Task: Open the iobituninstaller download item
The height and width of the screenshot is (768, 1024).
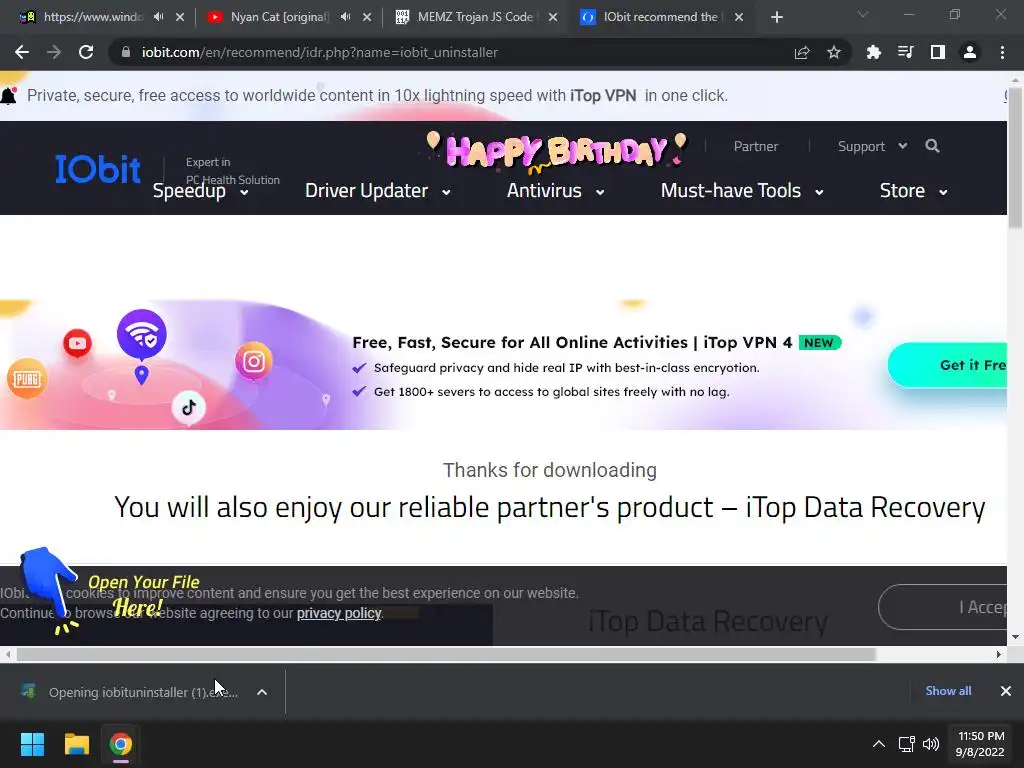Action: point(131,692)
